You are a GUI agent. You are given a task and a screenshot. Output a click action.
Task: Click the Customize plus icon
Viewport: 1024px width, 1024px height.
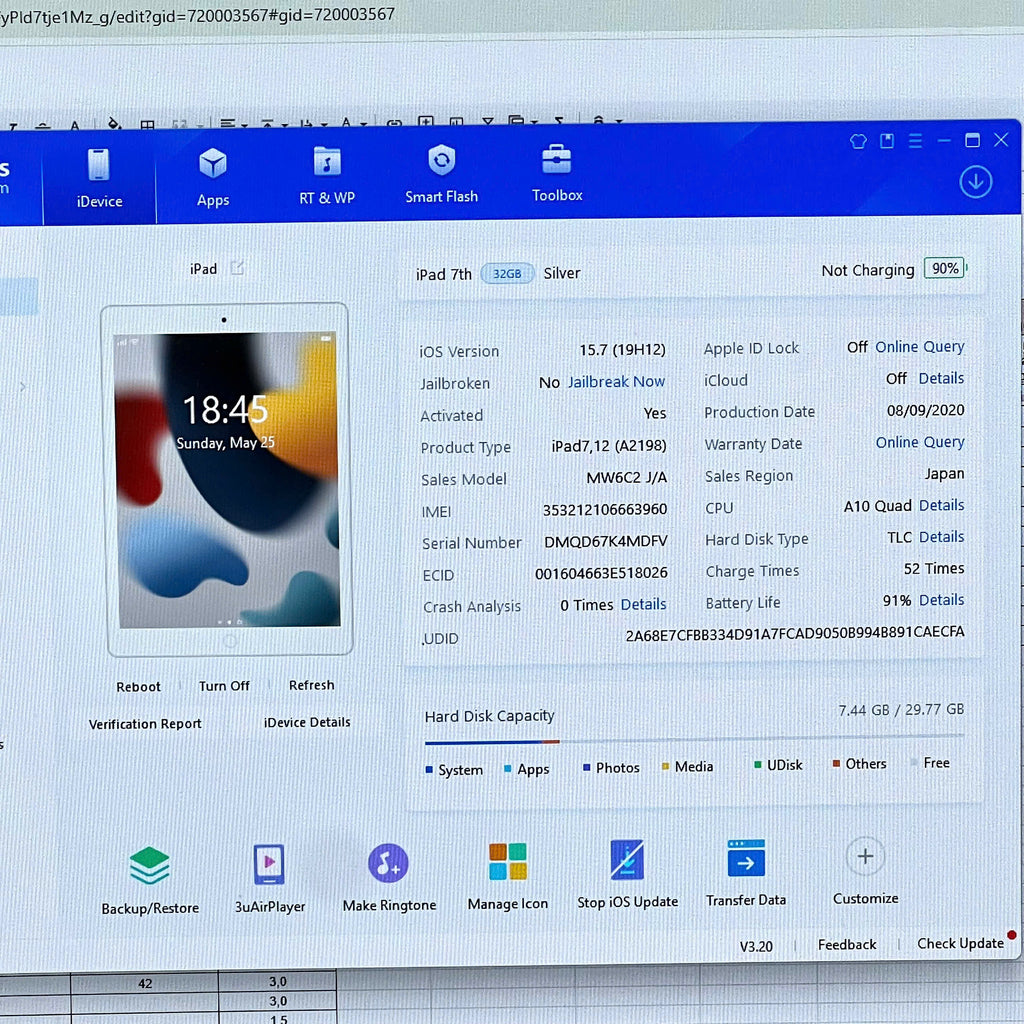(x=865, y=856)
